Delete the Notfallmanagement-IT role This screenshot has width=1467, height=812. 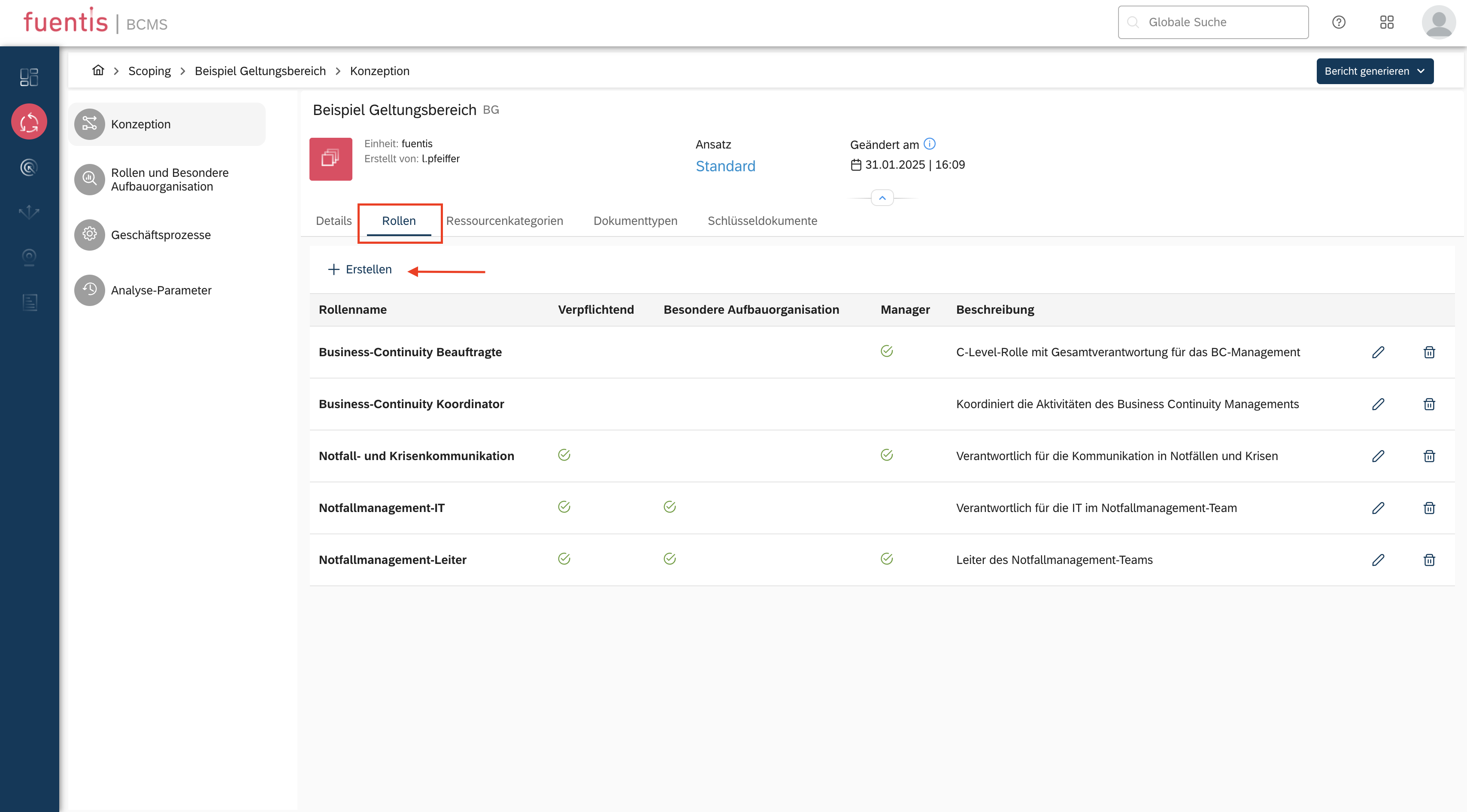point(1429,508)
